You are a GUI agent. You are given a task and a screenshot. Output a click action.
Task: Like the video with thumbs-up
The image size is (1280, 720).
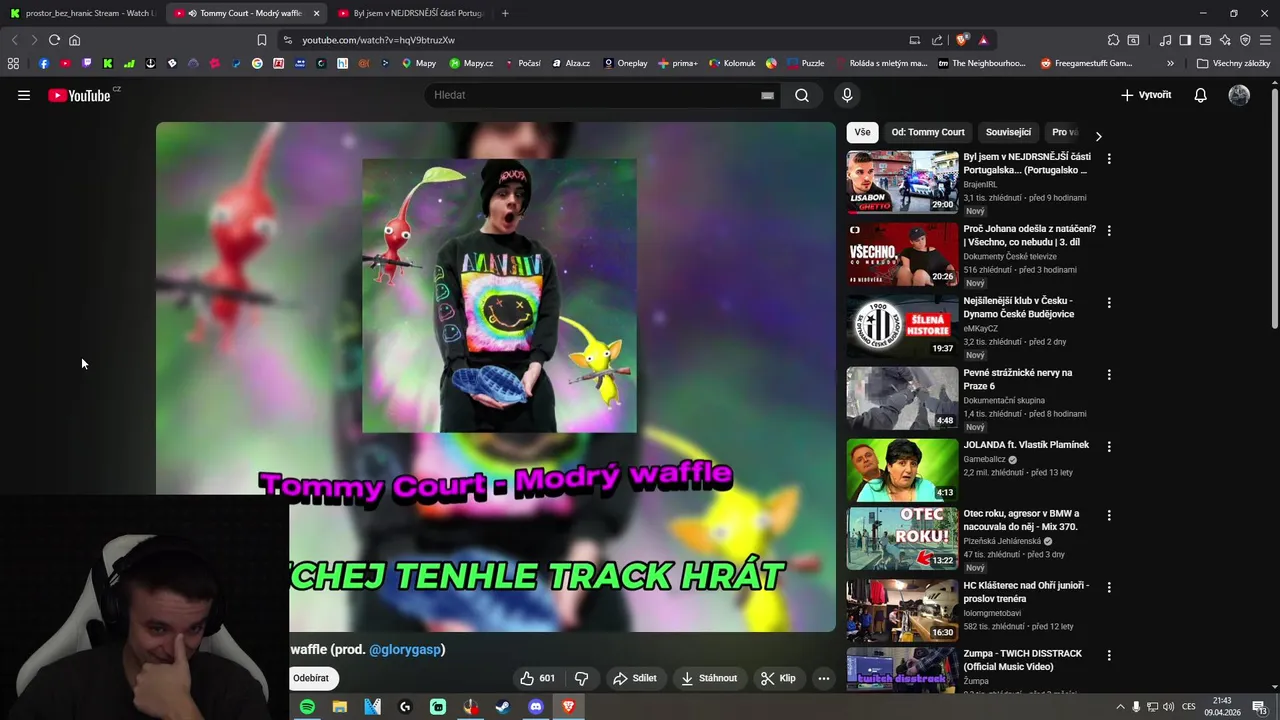coord(537,678)
